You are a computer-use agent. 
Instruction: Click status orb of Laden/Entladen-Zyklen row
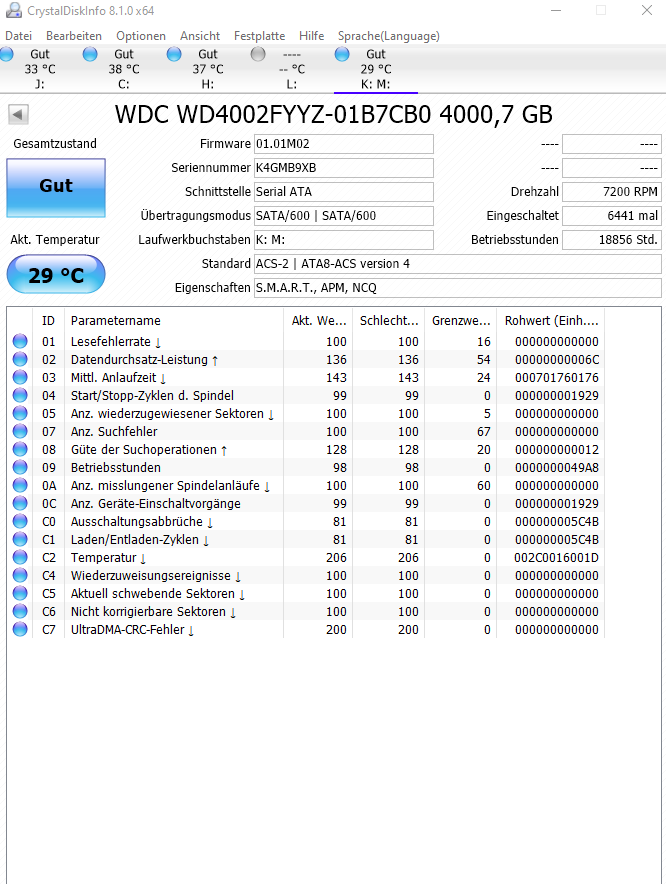point(20,540)
